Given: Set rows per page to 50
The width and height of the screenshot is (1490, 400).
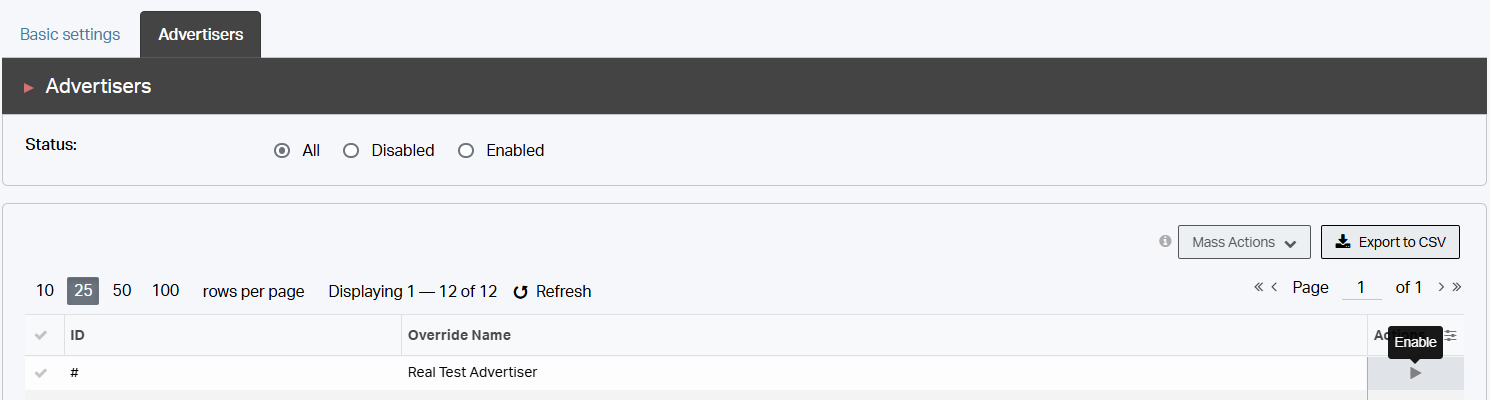Looking at the screenshot, I should (122, 291).
